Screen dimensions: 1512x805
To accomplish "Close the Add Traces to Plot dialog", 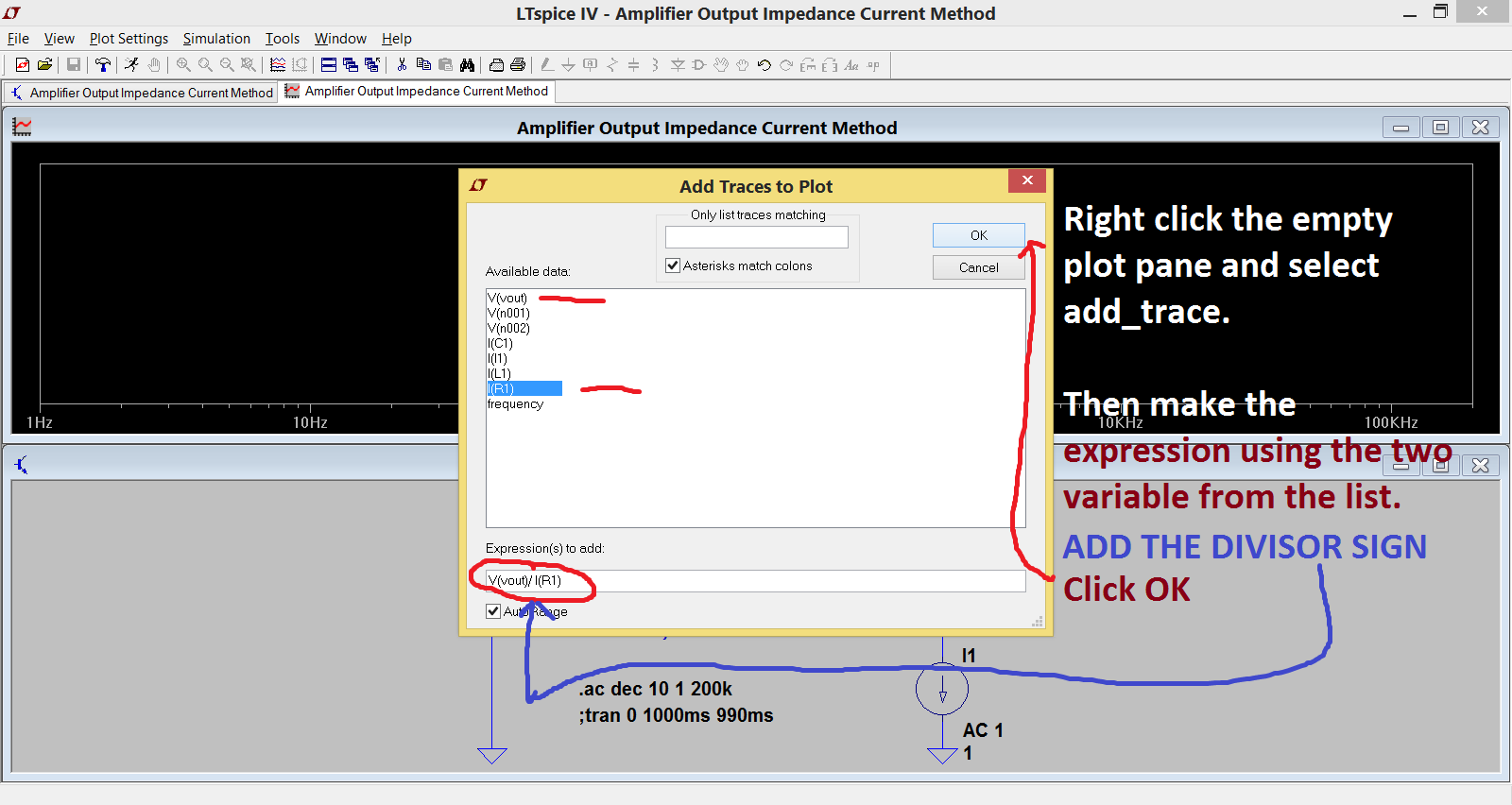I will [1027, 180].
